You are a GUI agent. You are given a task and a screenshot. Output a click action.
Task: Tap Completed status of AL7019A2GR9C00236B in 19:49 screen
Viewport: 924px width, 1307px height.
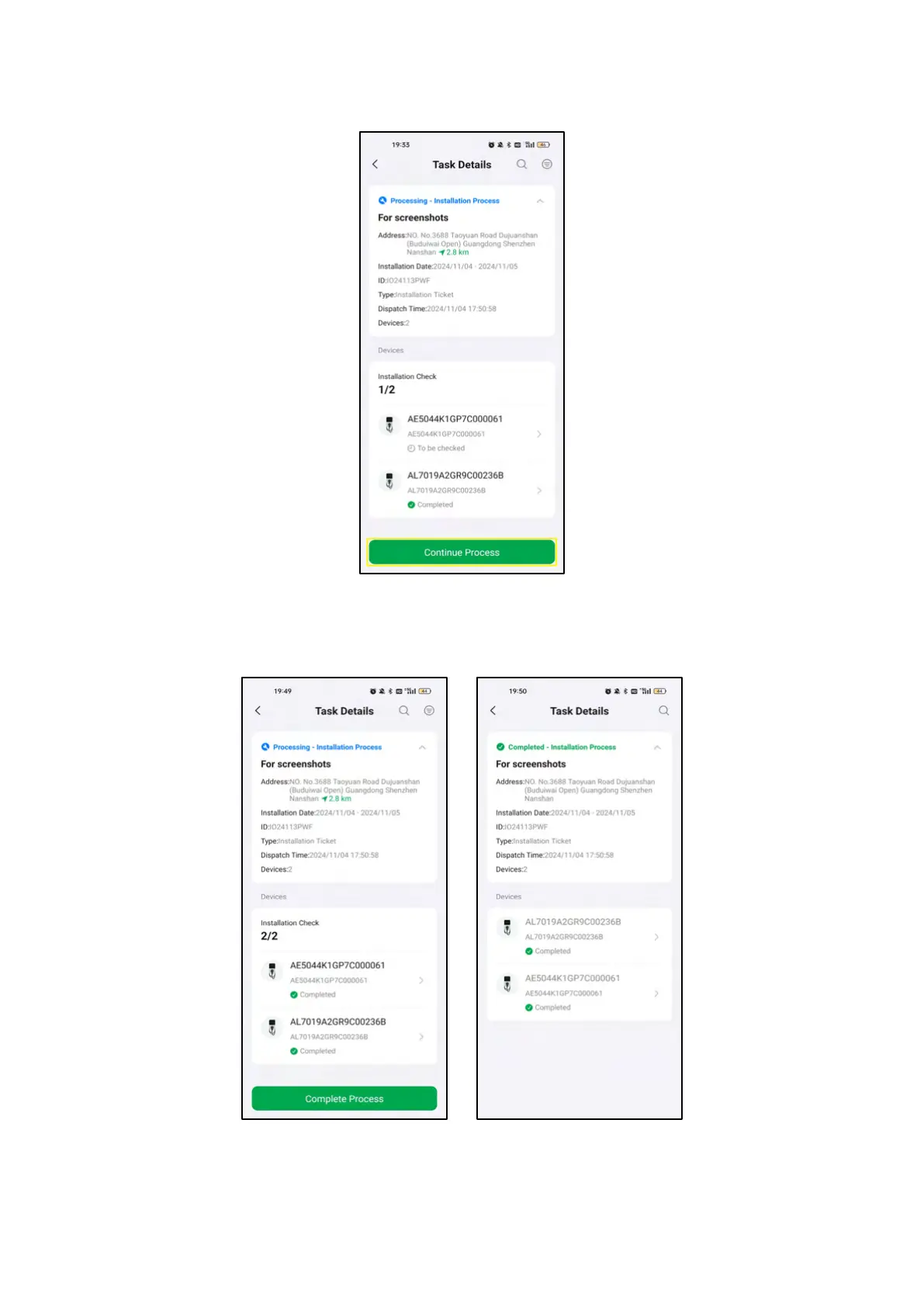tap(313, 1051)
